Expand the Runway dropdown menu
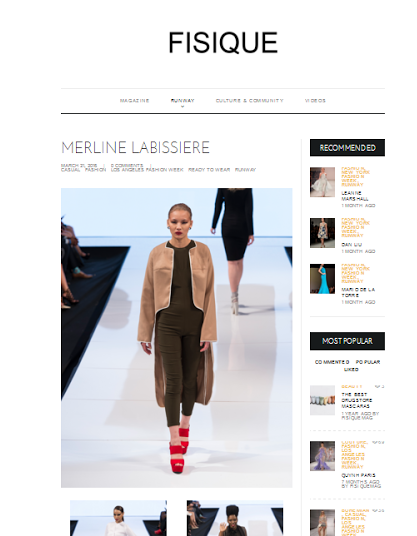Screen dimensions: 417x536 (x=183, y=101)
